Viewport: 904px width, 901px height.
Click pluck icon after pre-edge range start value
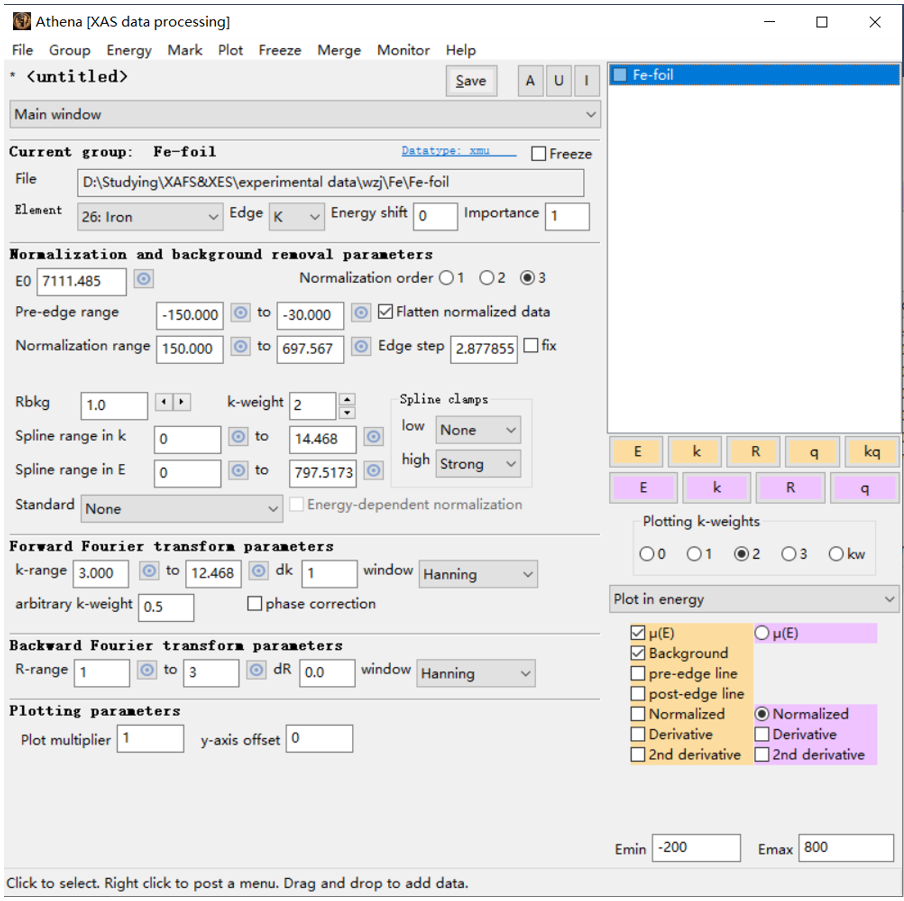(x=240, y=313)
